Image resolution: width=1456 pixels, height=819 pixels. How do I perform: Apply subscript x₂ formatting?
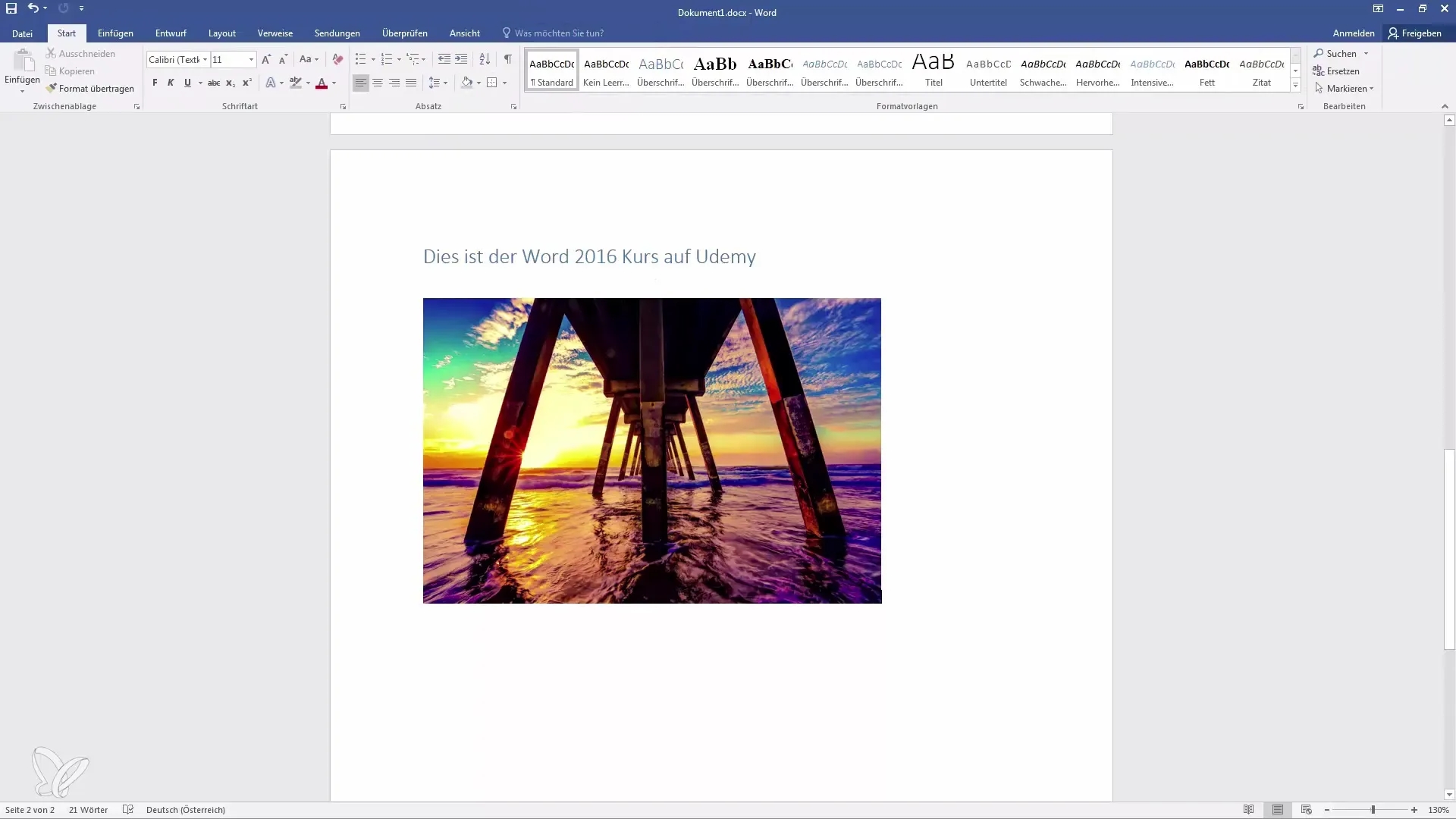coord(231,83)
